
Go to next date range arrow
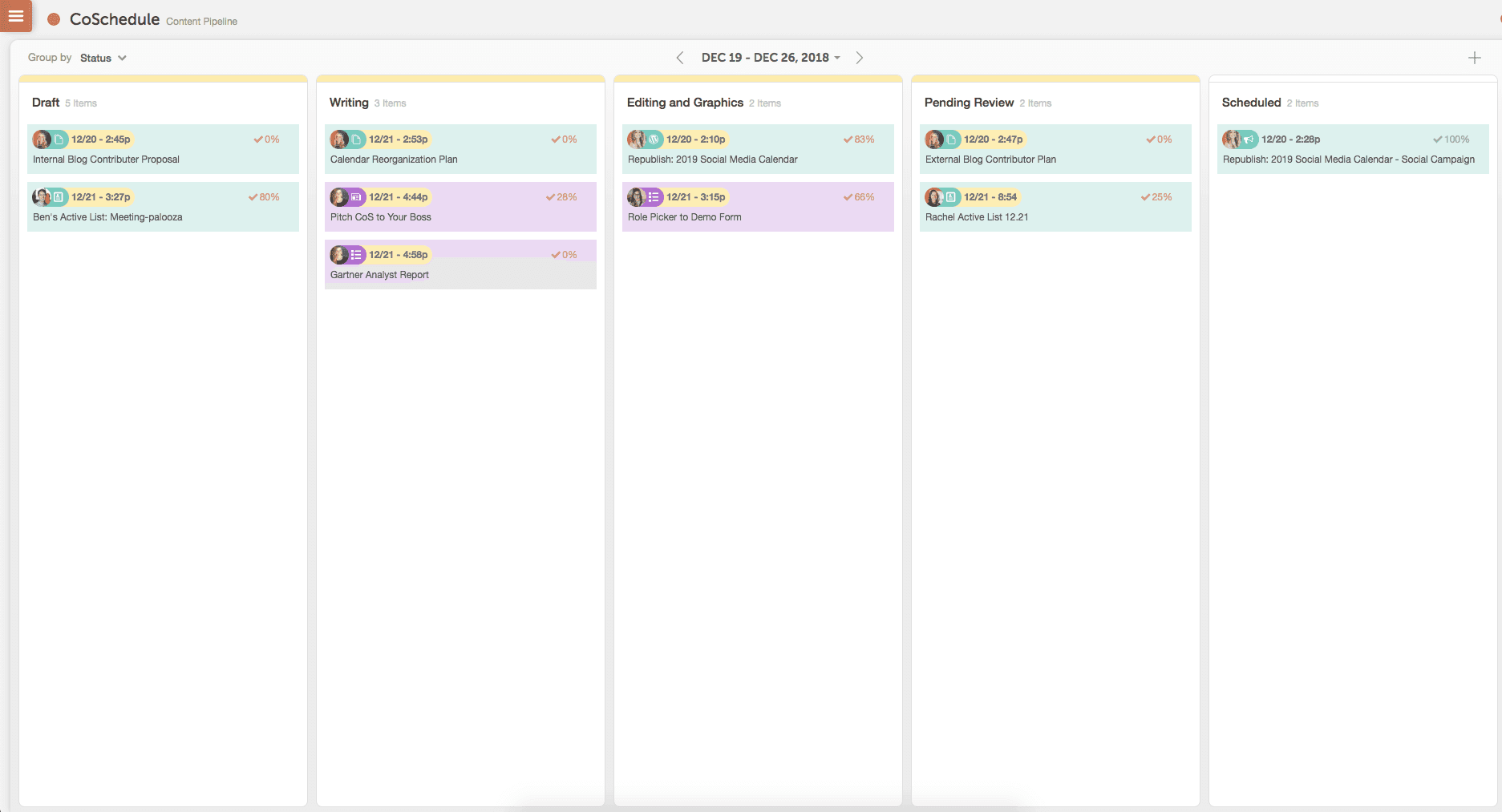click(860, 58)
